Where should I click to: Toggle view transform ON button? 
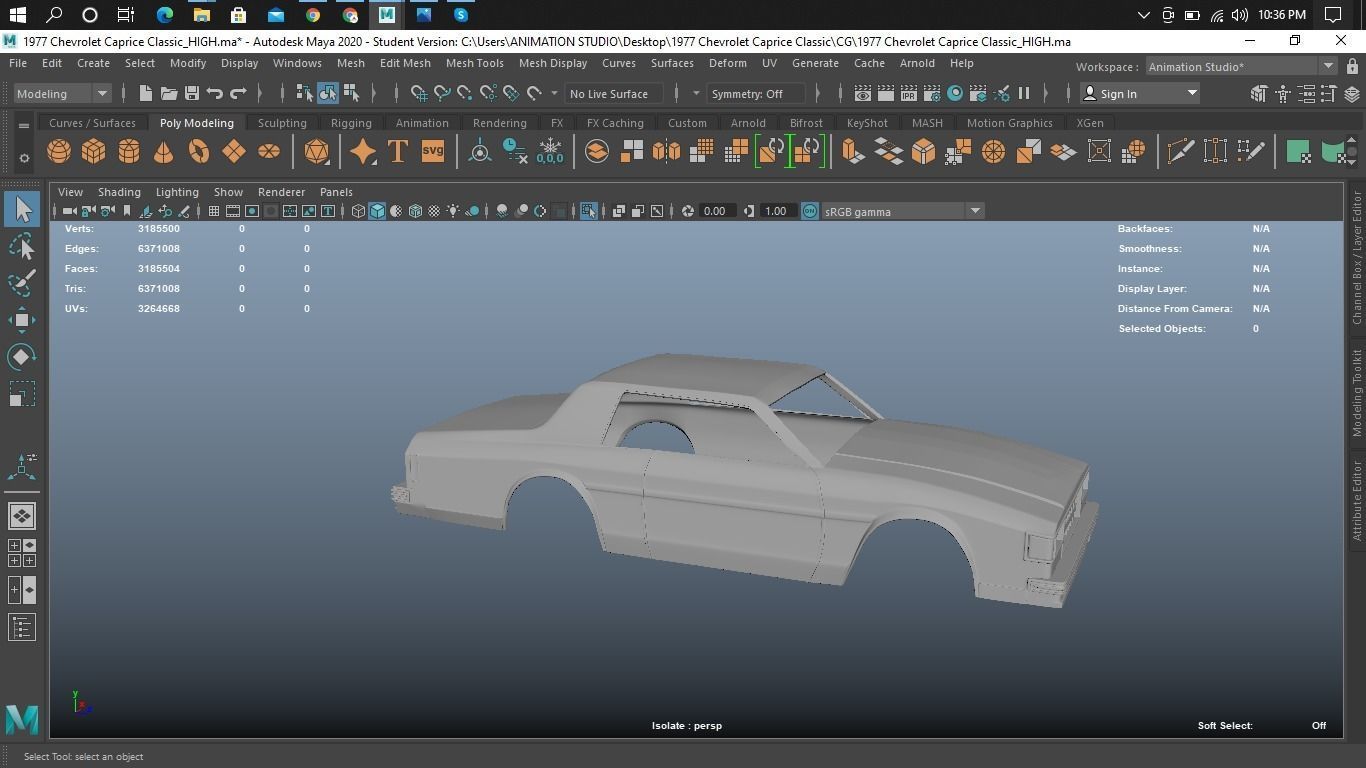(810, 211)
